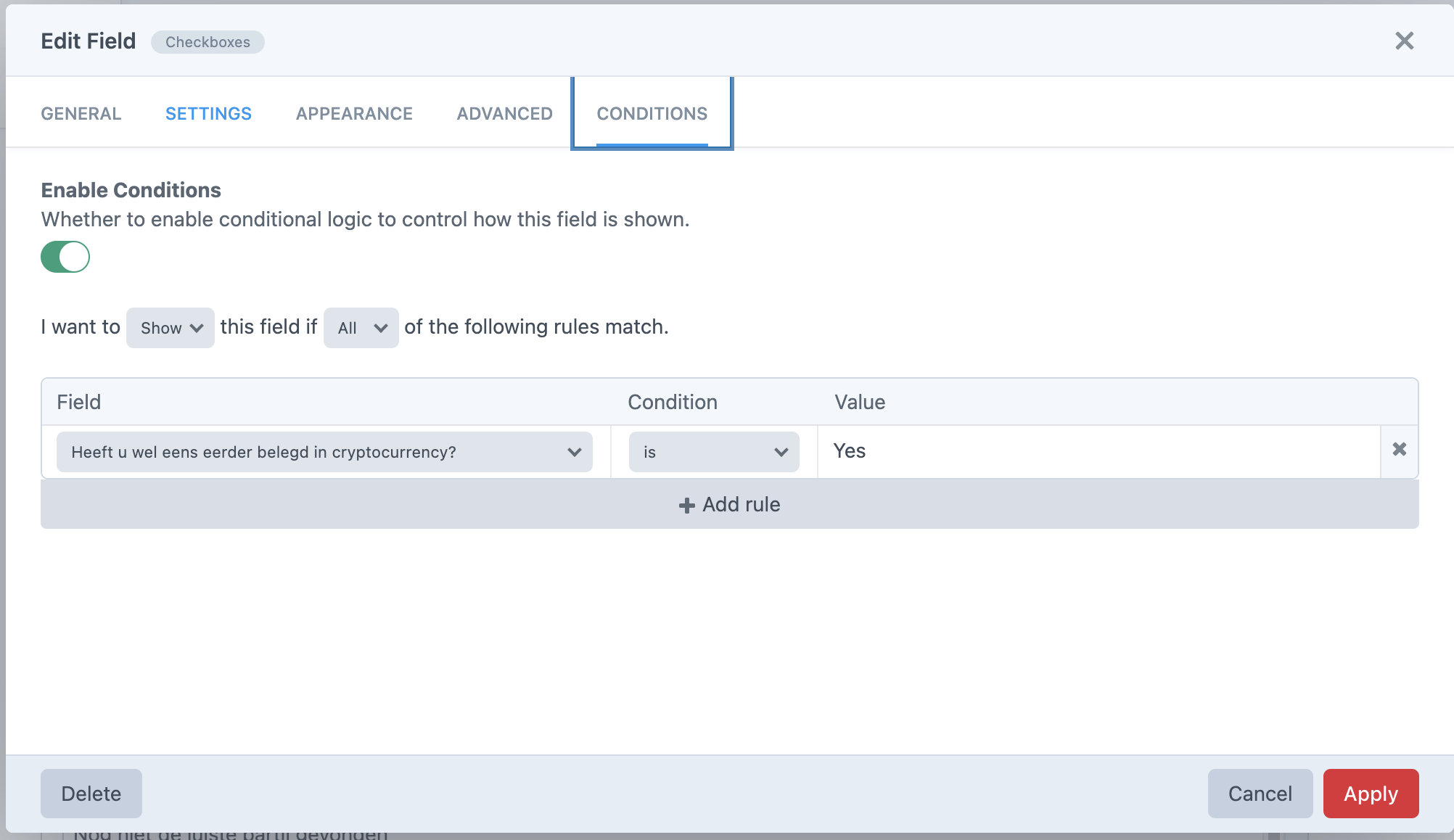Click the chevron on the condition selector
The image size is (1454, 840).
pos(781,452)
